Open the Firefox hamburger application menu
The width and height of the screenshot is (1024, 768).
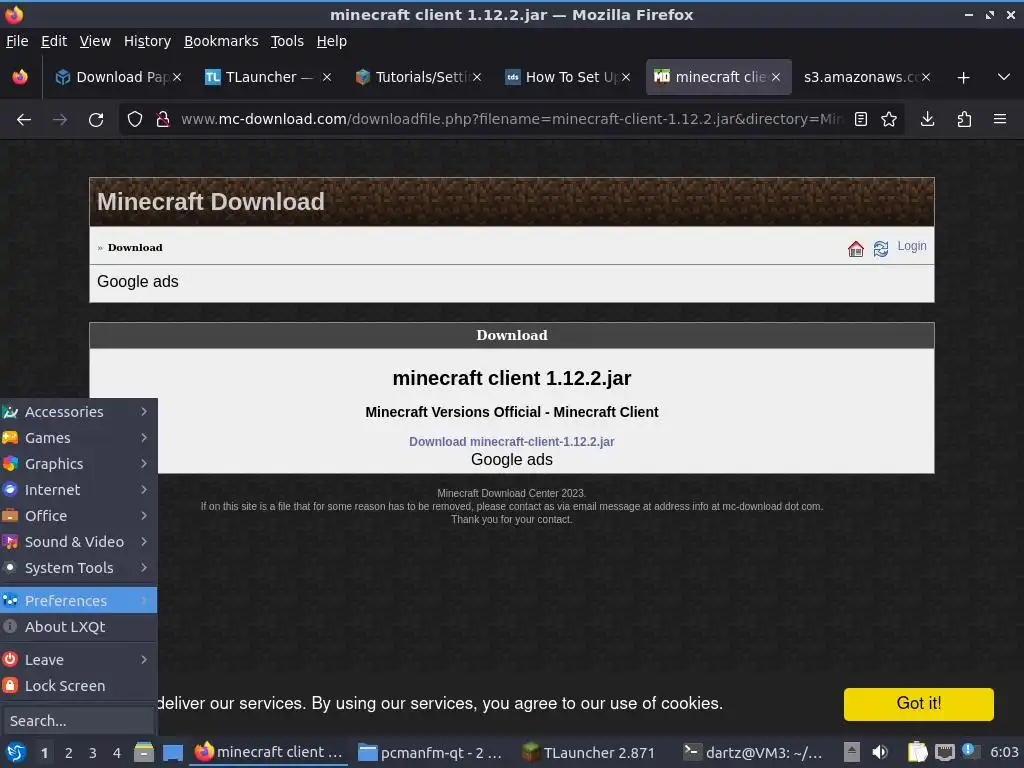pos(1000,120)
